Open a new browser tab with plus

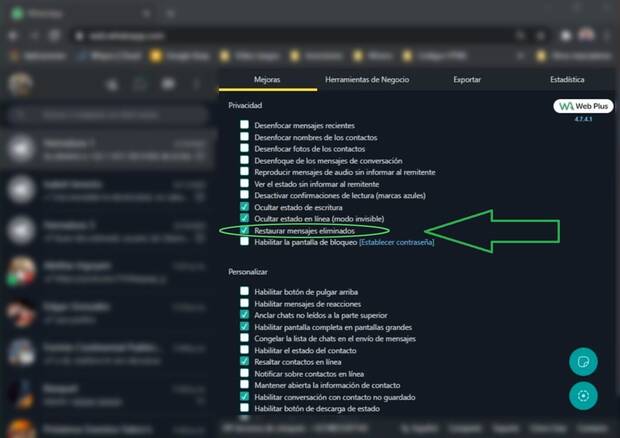click(x=171, y=13)
